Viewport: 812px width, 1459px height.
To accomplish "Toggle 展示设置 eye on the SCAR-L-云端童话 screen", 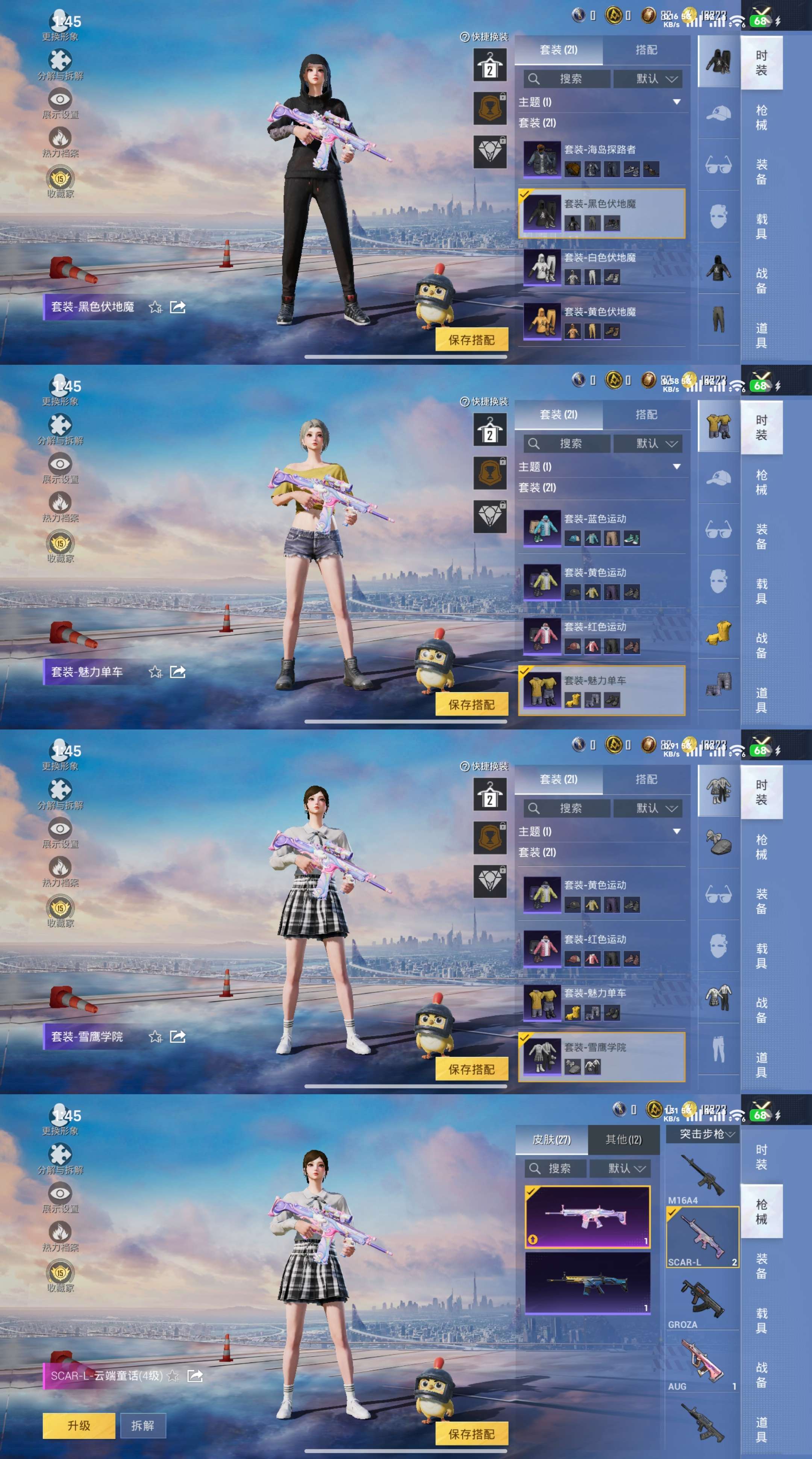I will (60, 1197).
